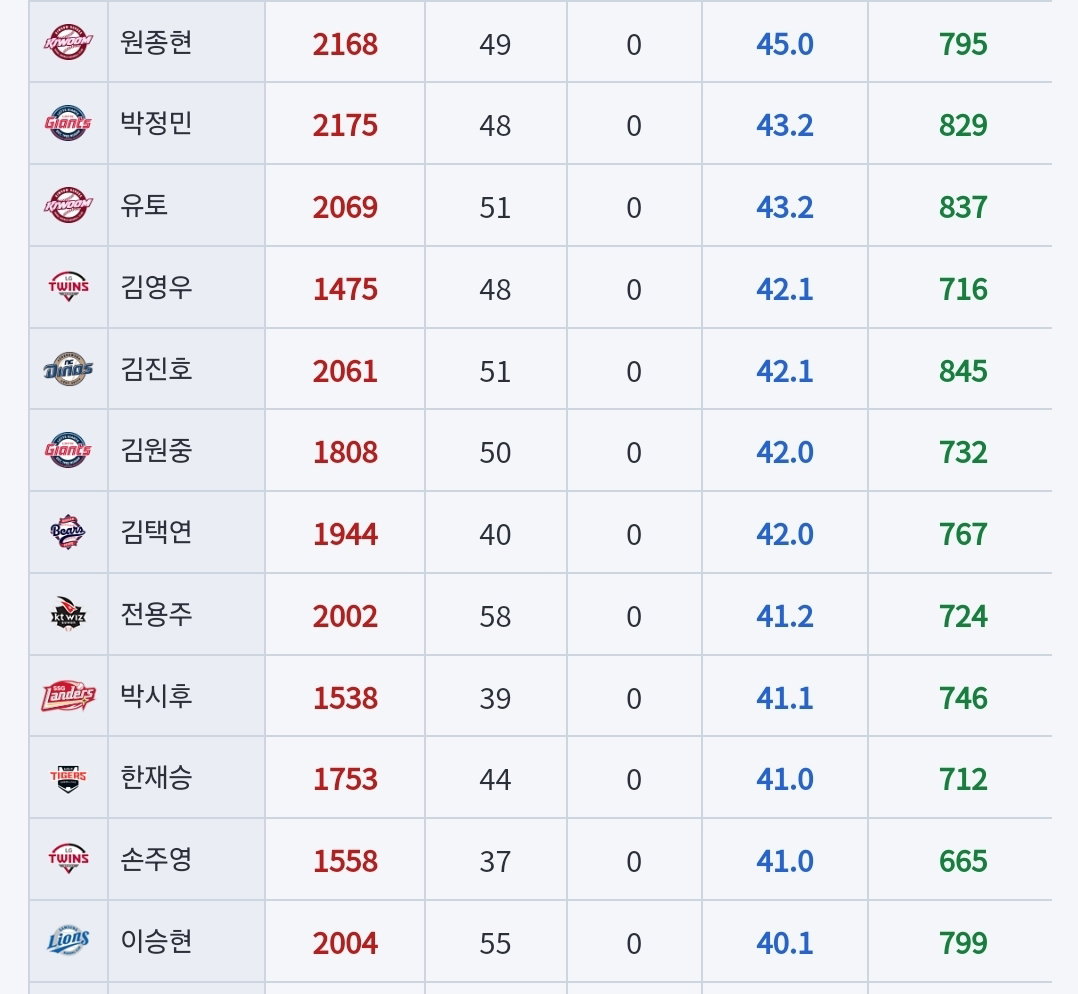1078x994 pixels.
Task: Click the KT Wiz logo beside 전용주
Action: (x=68, y=614)
